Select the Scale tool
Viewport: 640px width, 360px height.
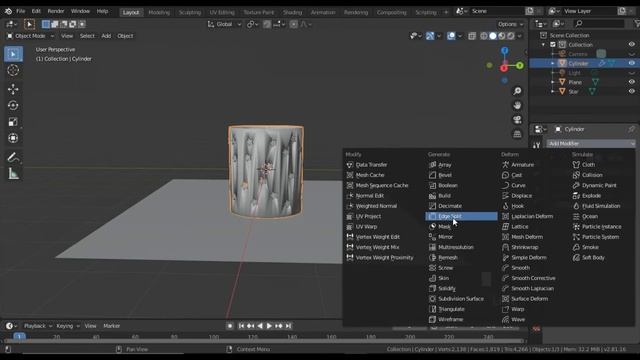coord(13,122)
